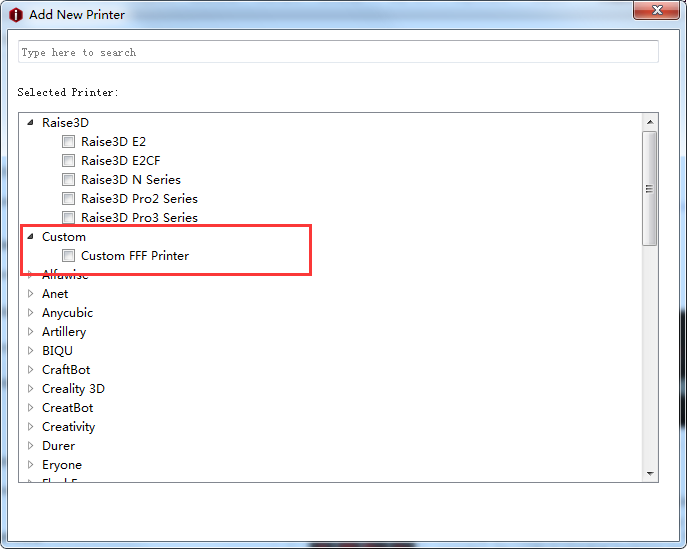The height and width of the screenshot is (549, 687).
Task: Check the Raise3D E2 checkbox
Action: (68, 142)
